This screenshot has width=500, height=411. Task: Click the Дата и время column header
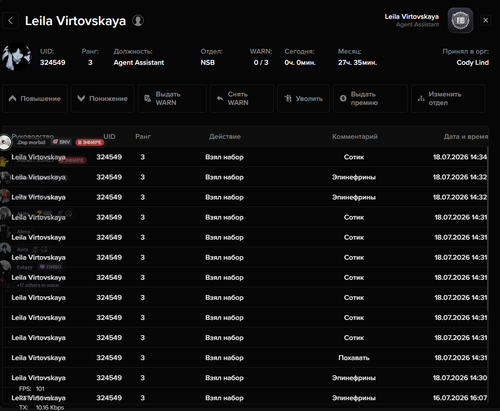click(x=466, y=137)
